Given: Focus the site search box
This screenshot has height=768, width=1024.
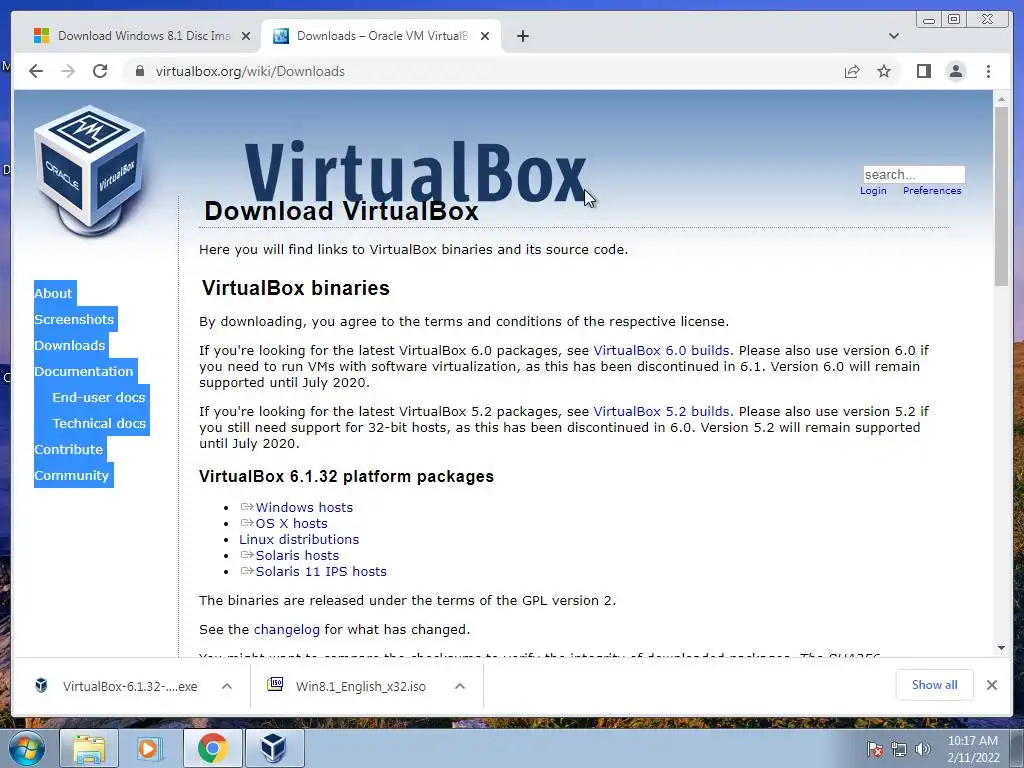Looking at the screenshot, I should click(x=914, y=174).
